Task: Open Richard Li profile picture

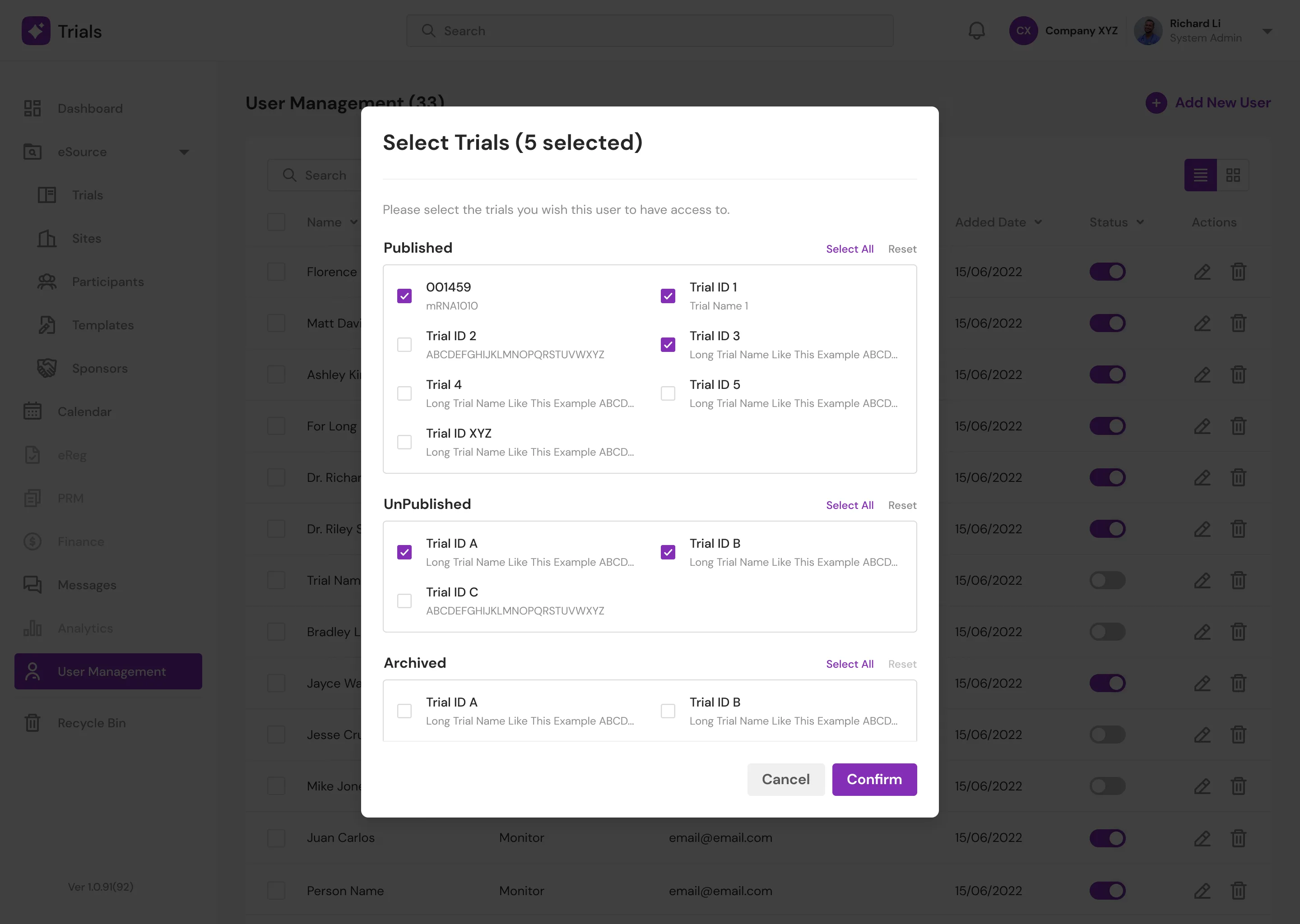Action: coord(1148,31)
